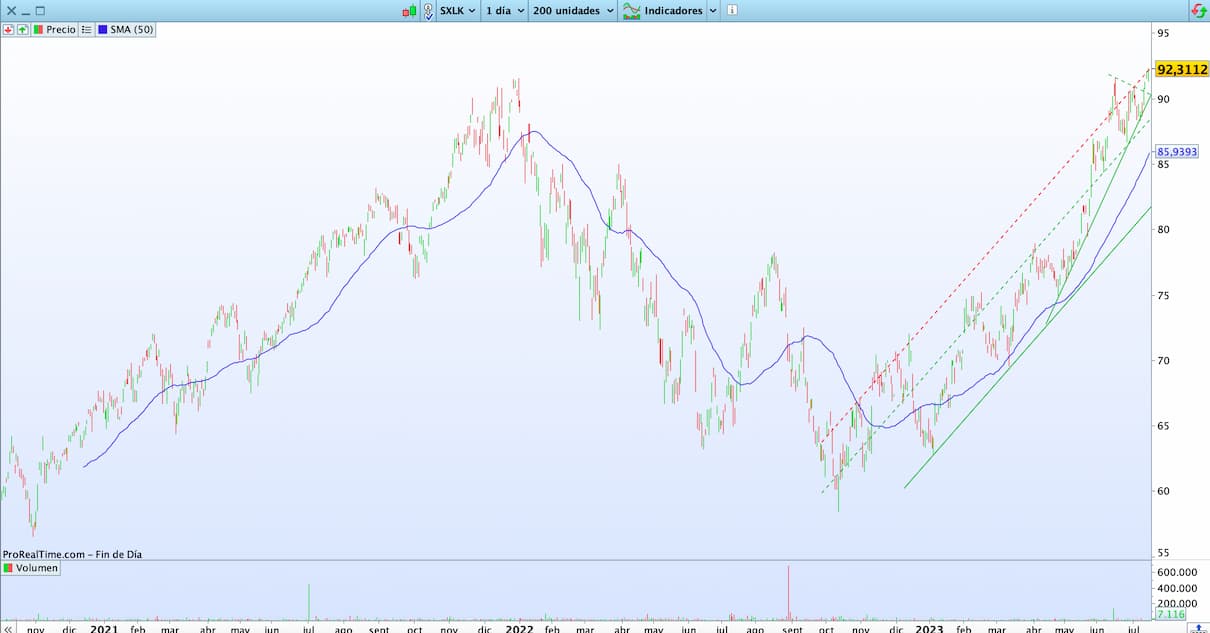Screen dimensions: 1210x633
Task: Open the arrow dropdown next to Indicadores
Action: coord(713,11)
